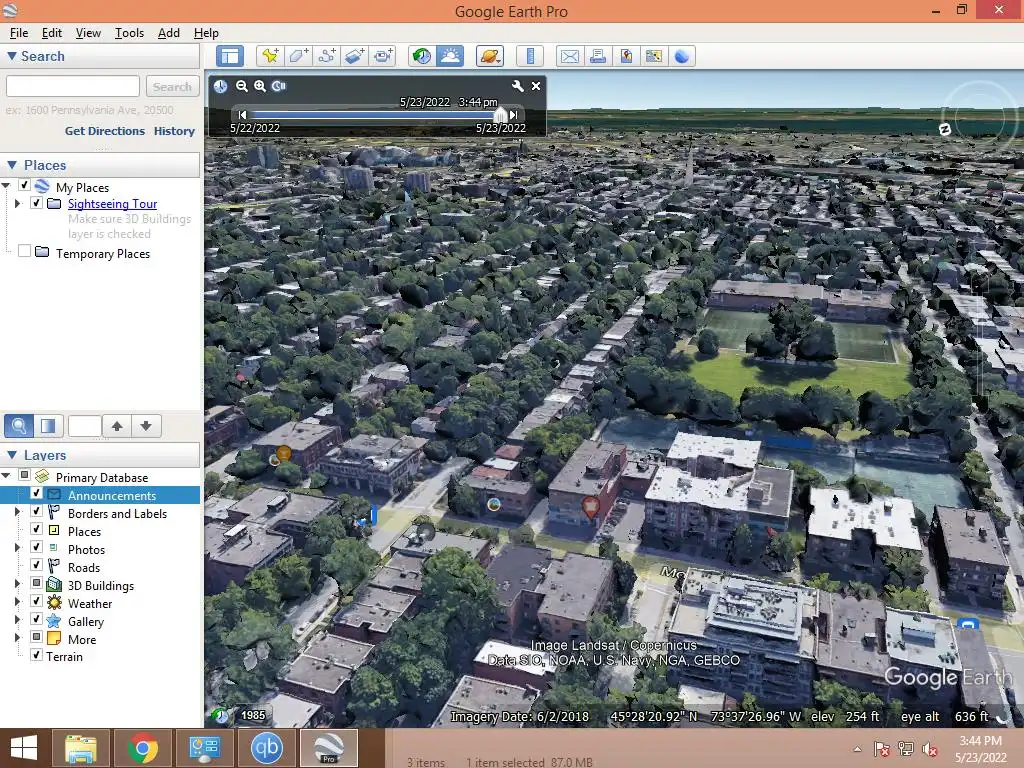Click the Get Directions link
Image resolution: width=1024 pixels, height=768 pixels.
point(104,131)
